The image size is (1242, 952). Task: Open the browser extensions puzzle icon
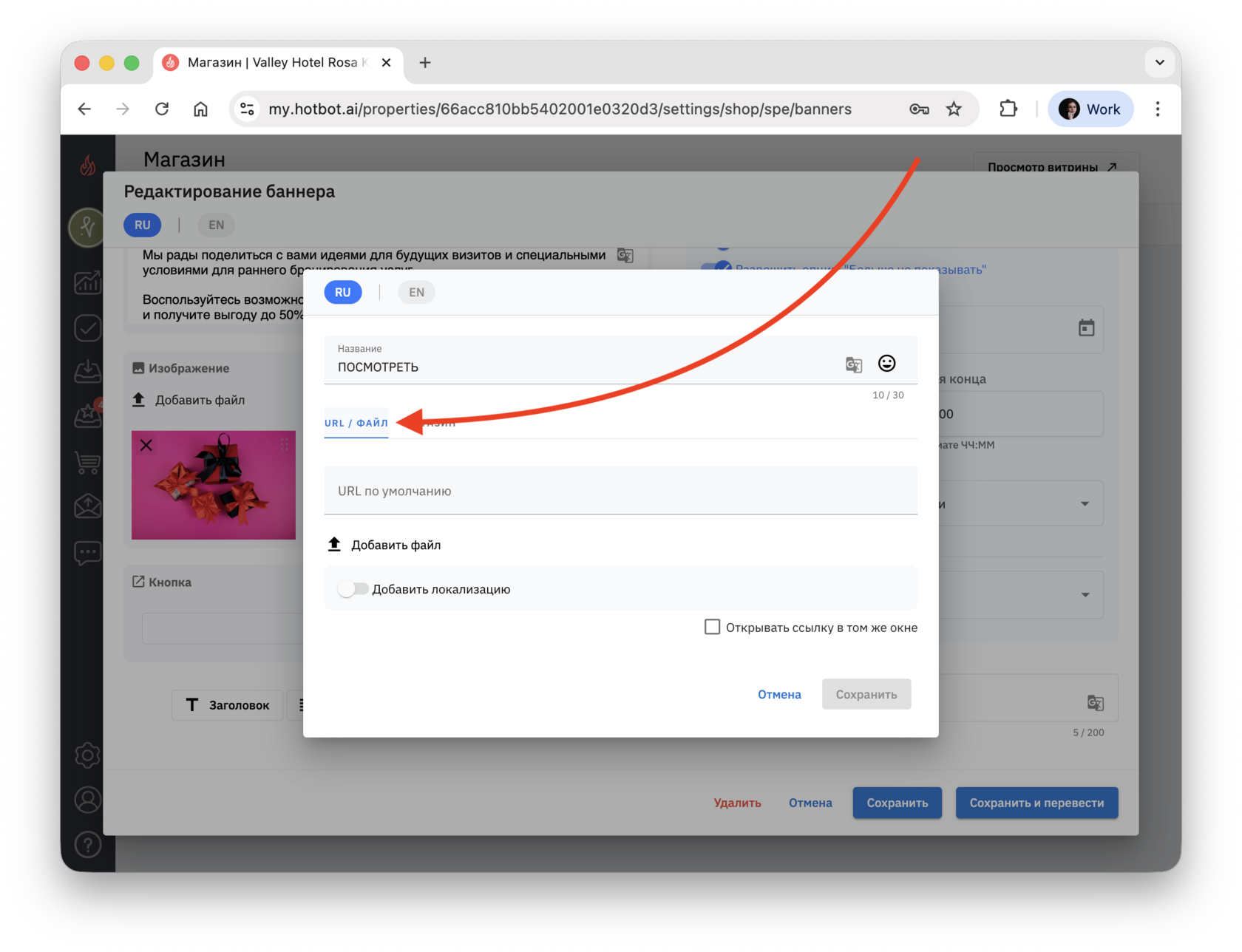(1008, 109)
